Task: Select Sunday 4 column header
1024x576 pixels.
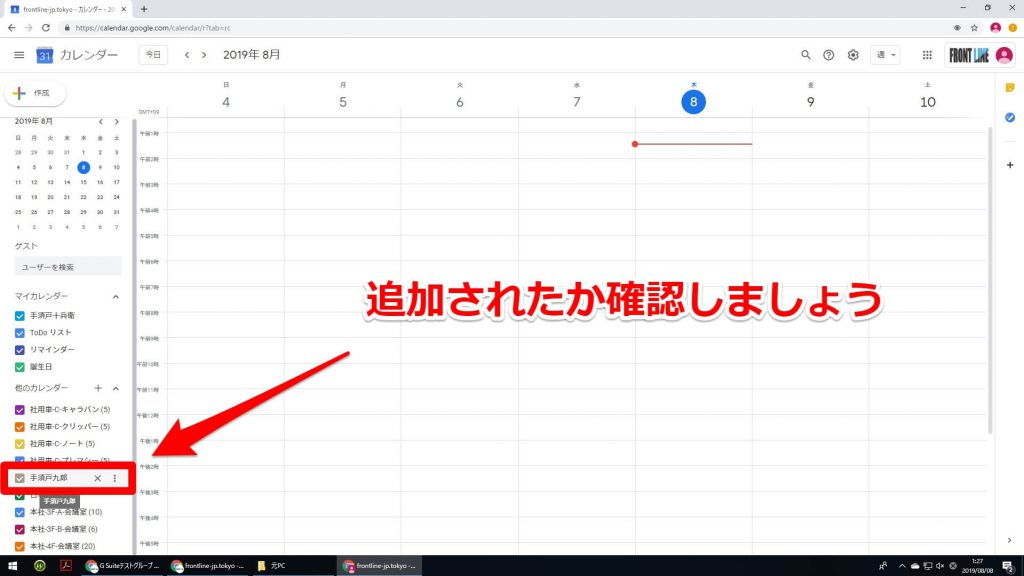Action: click(226, 101)
